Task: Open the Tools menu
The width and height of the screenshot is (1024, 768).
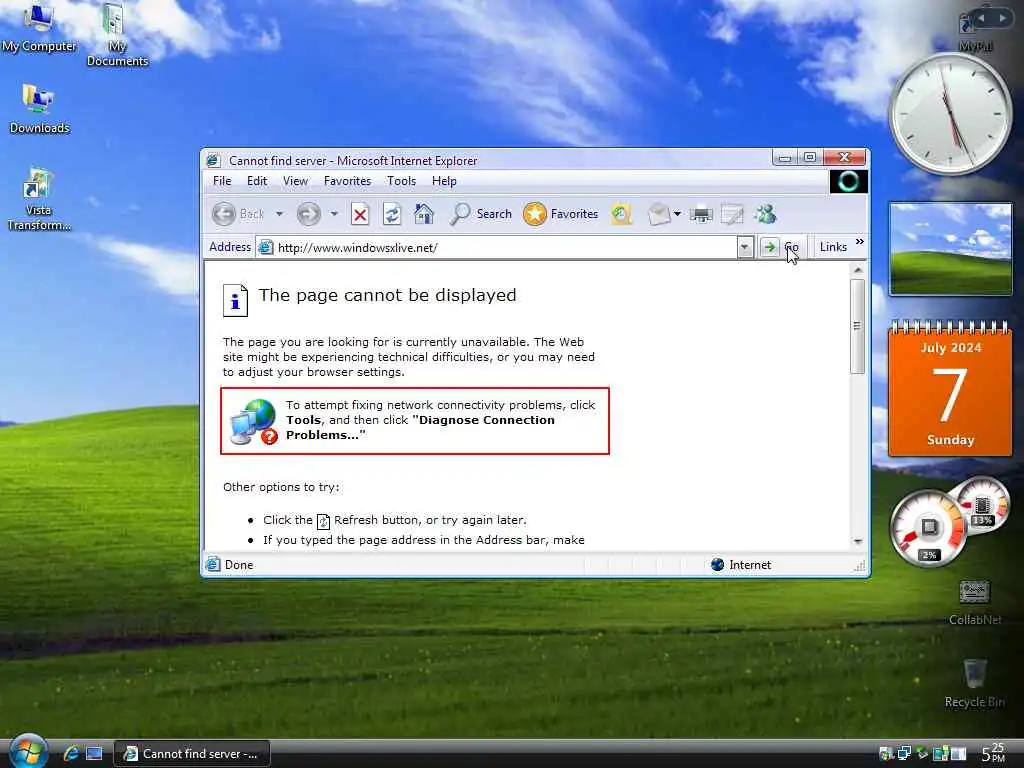Action: (x=401, y=181)
